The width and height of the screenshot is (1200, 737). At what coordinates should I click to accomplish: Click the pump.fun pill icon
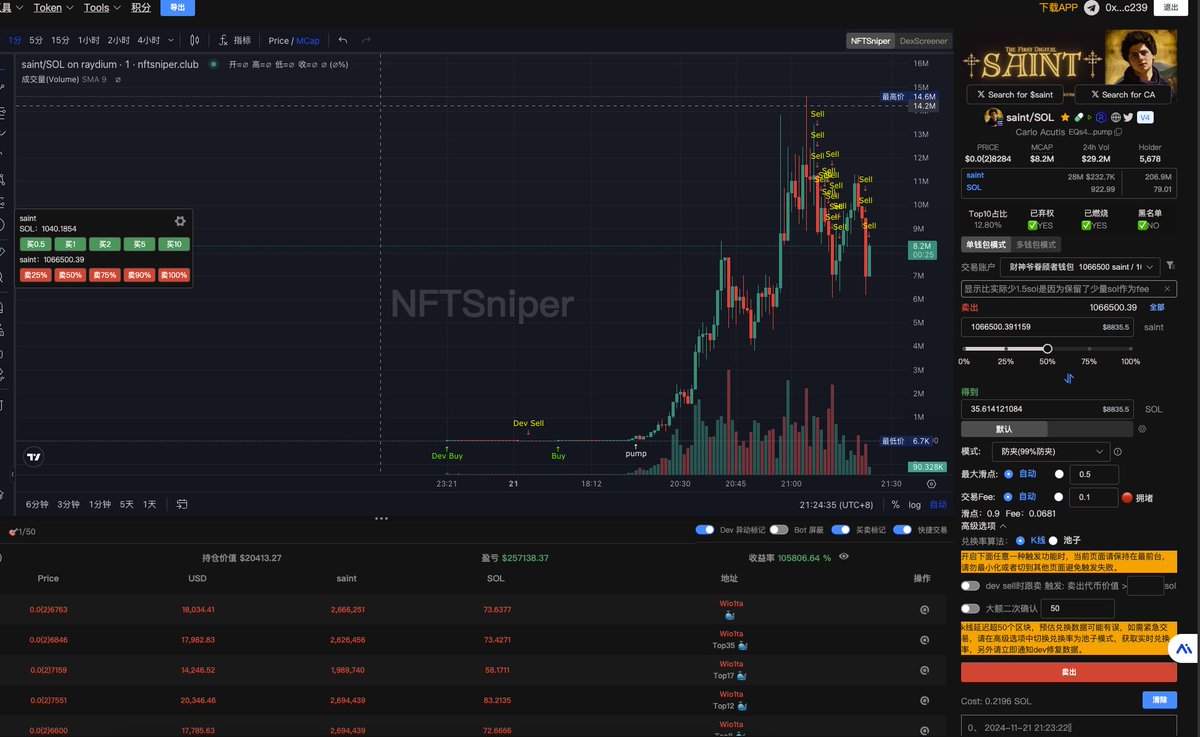[x=1080, y=117]
